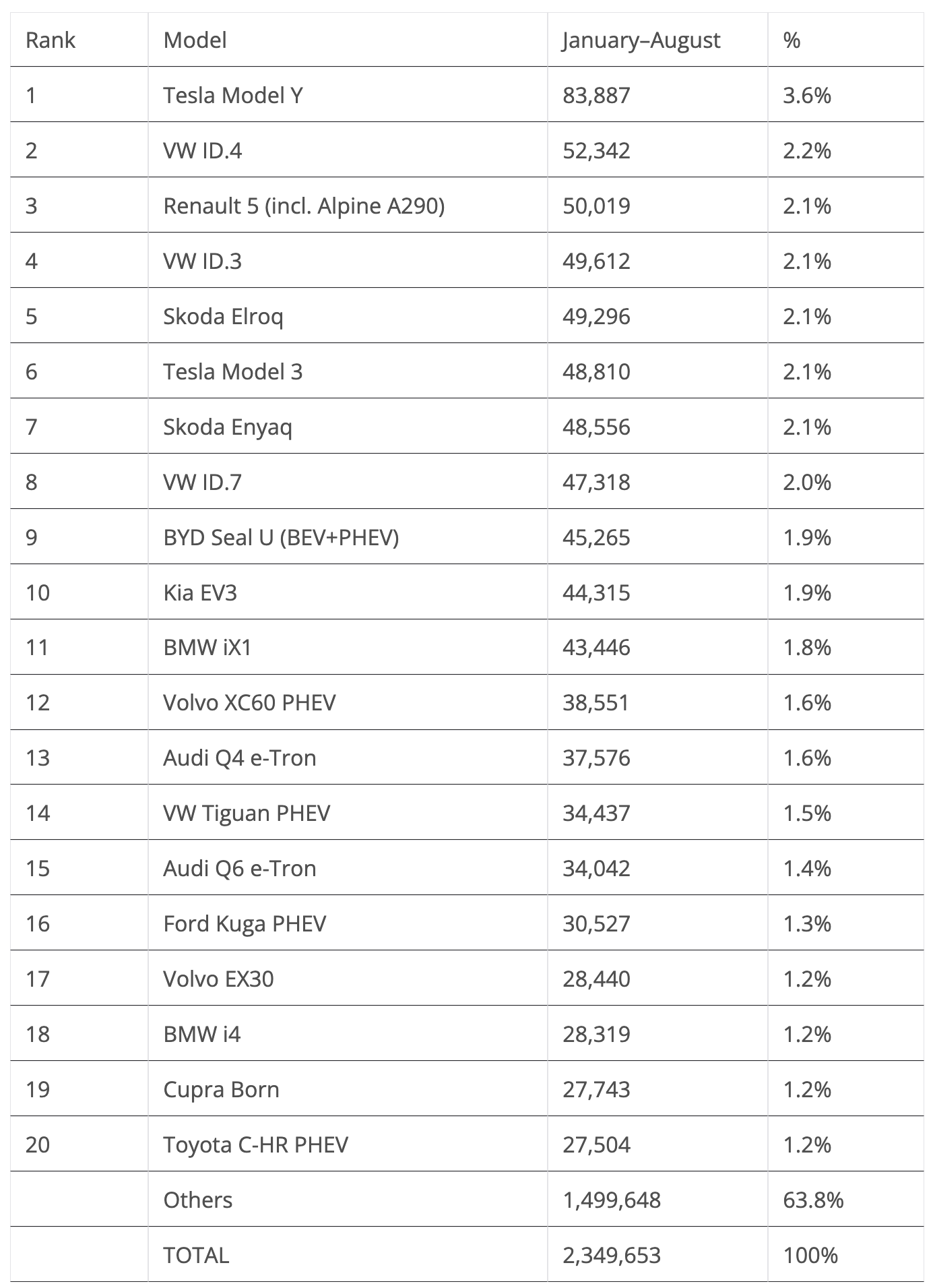Select the Audi Q6 e-Tron cell
Viewport: 933px width, 1288px height.
240,869
